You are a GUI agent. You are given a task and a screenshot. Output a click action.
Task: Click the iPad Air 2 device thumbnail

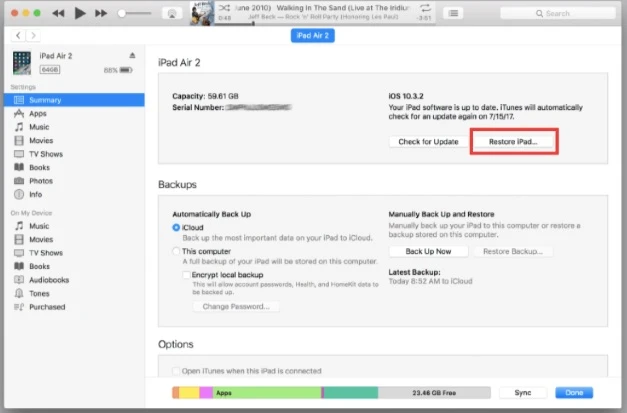[x=22, y=63]
